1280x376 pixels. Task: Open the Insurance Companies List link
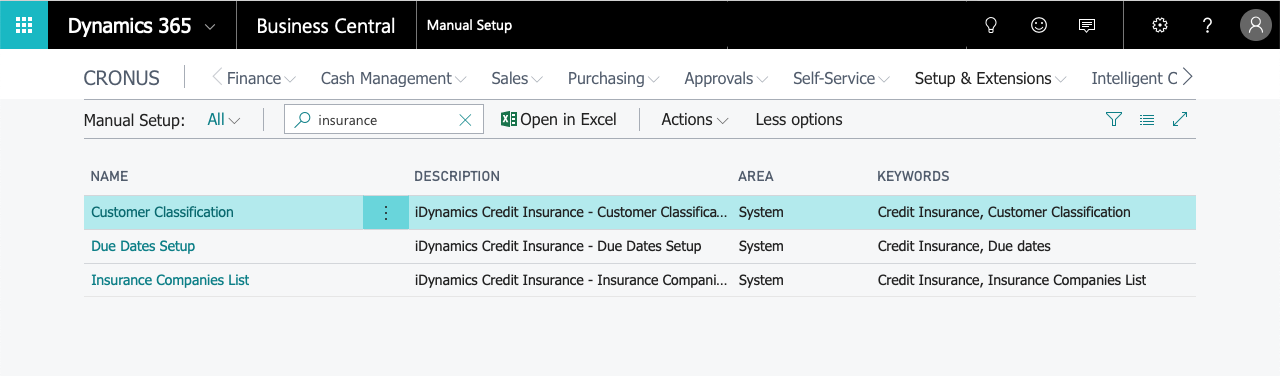click(170, 281)
